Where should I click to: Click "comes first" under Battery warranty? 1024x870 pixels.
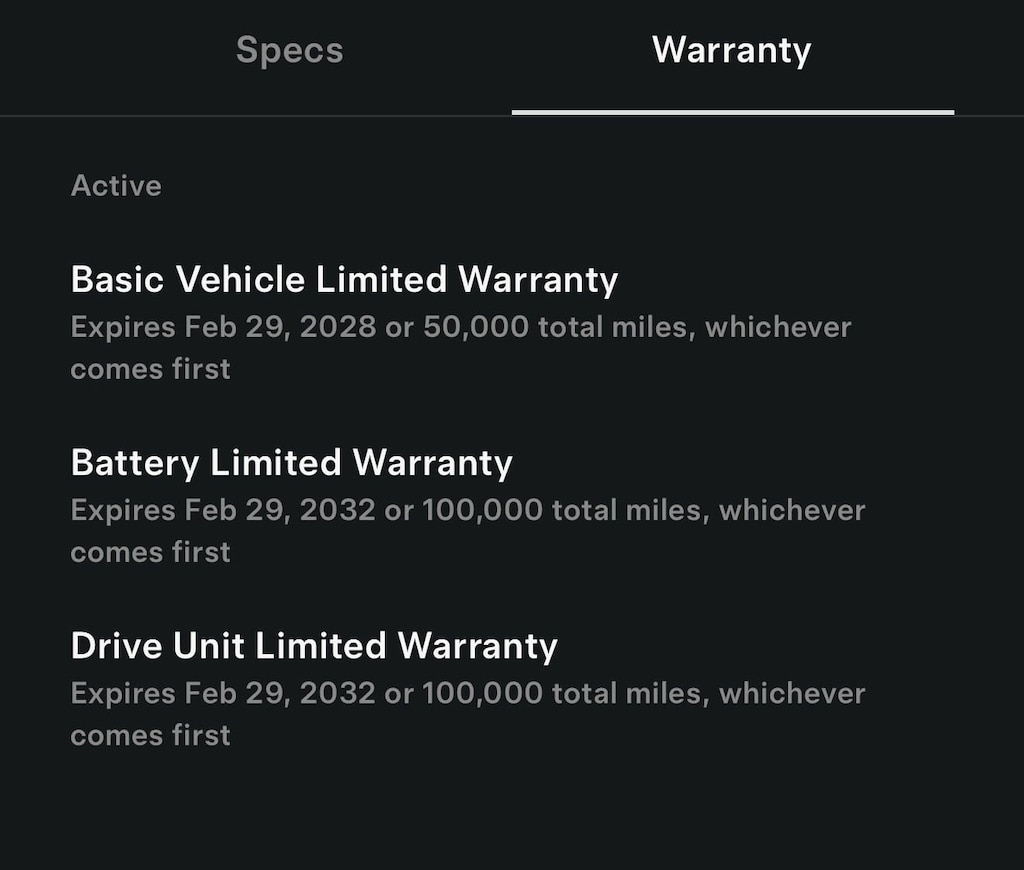coord(150,553)
